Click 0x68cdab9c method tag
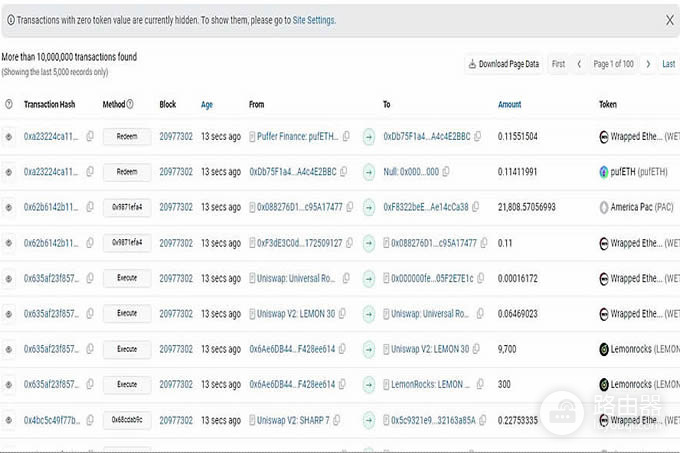Image resolution: width=680 pixels, height=453 pixels. pyautogui.click(x=127, y=420)
